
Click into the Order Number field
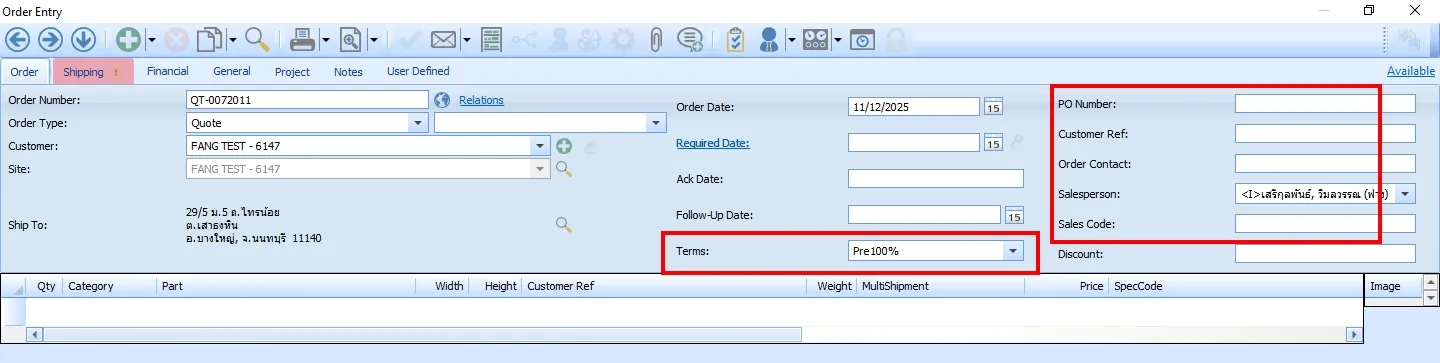click(308, 100)
